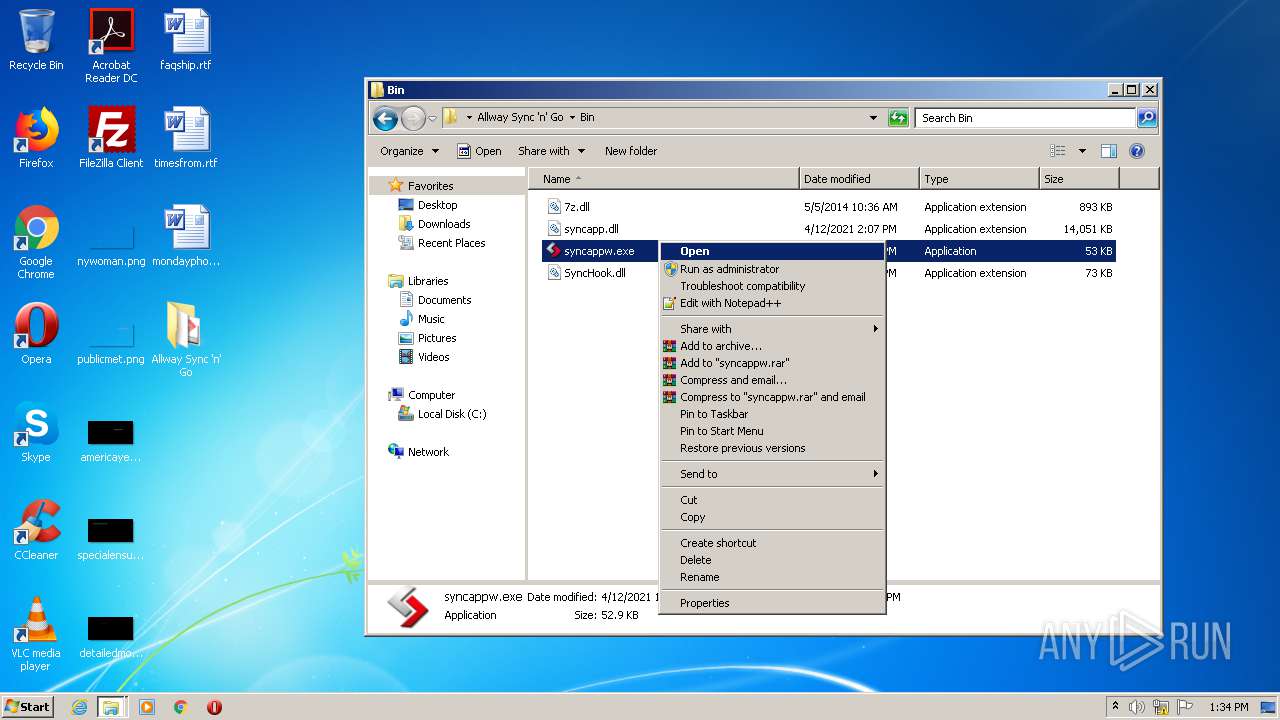Expand the views options dropdown arrow
The image size is (1280, 720).
pos(1082,151)
